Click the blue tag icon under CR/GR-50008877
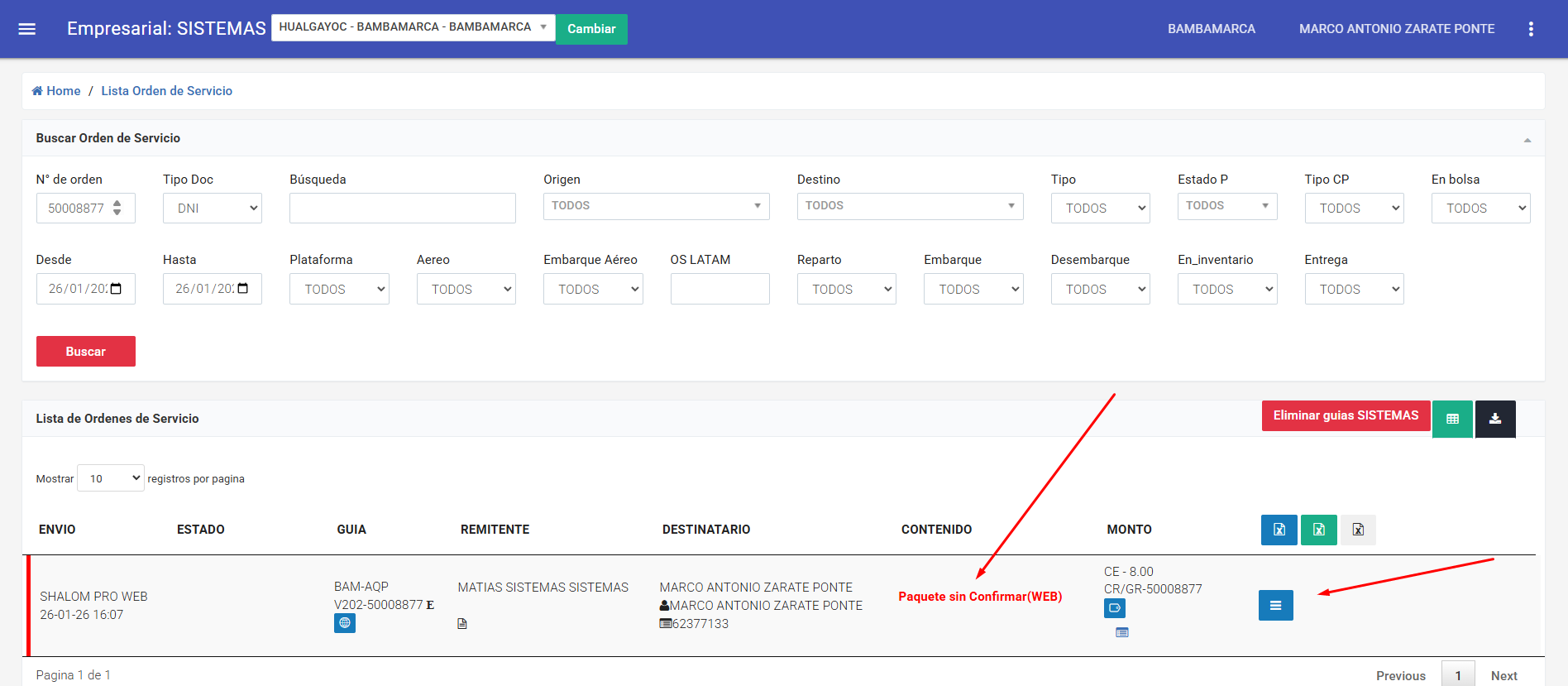 click(1114, 608)
